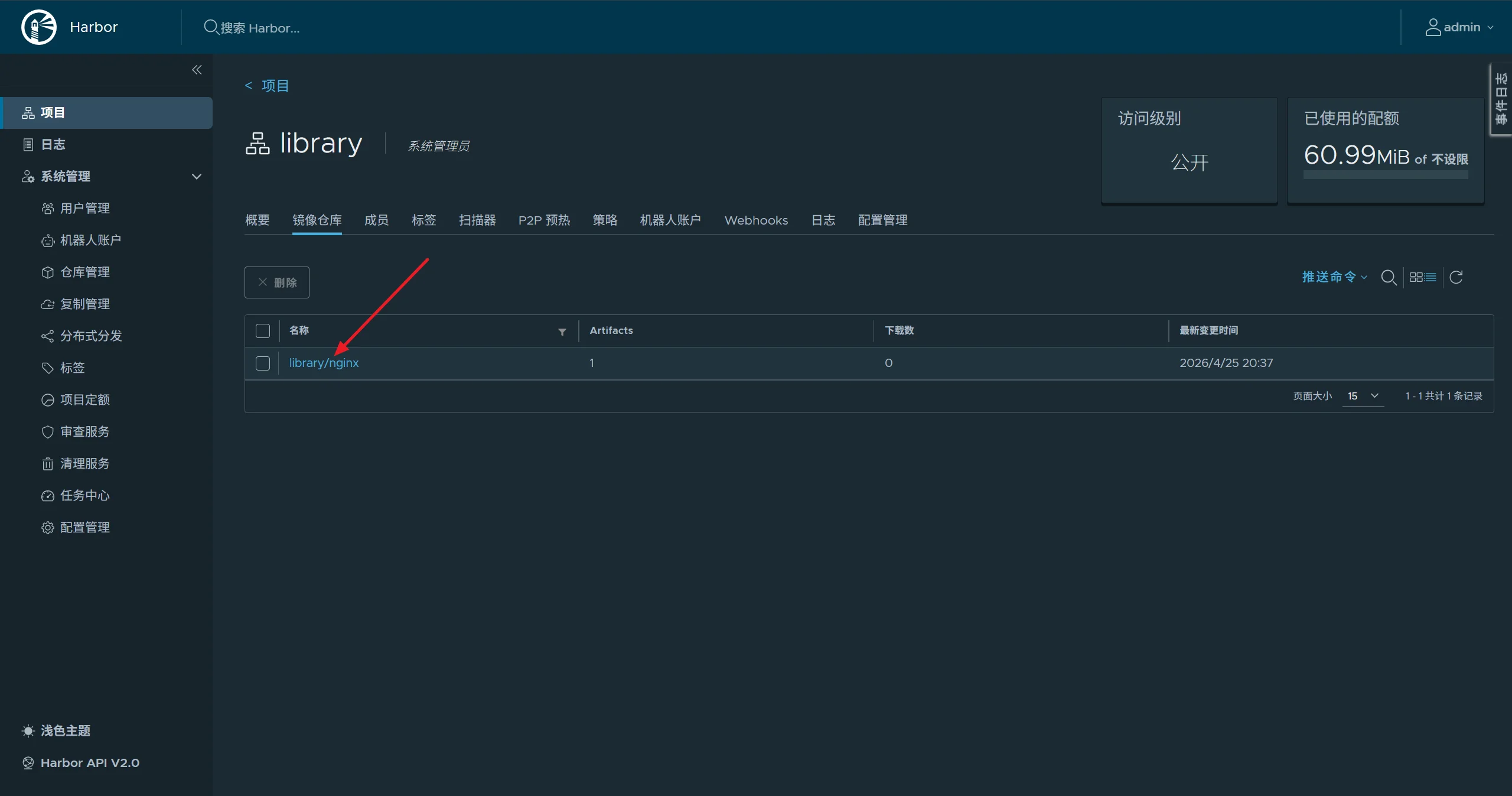This screenshot has width=1512, height=796.
Task: Open 审查服务 page
Action: [x=84, y=432]
